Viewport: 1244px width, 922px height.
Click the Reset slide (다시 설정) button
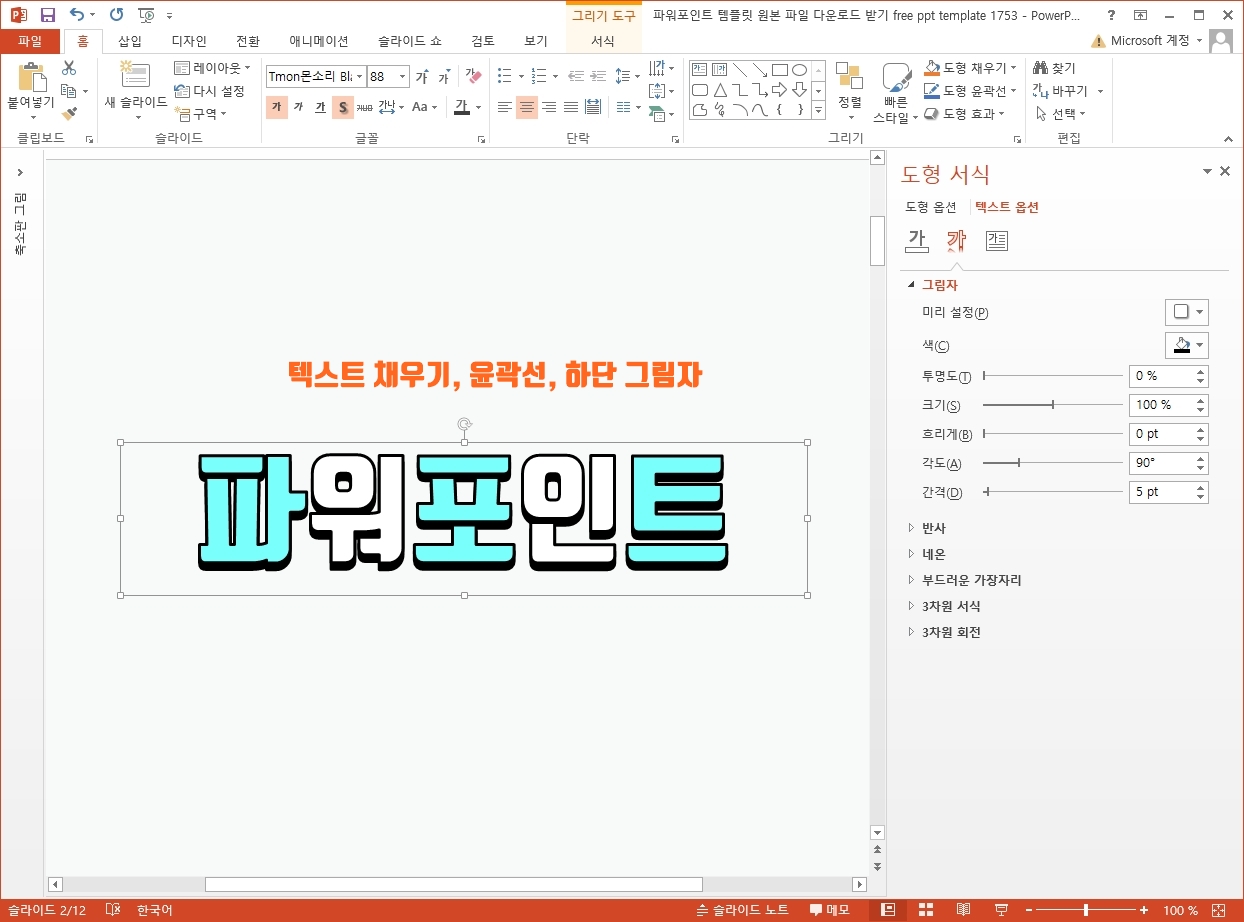(x=209, y=91)
